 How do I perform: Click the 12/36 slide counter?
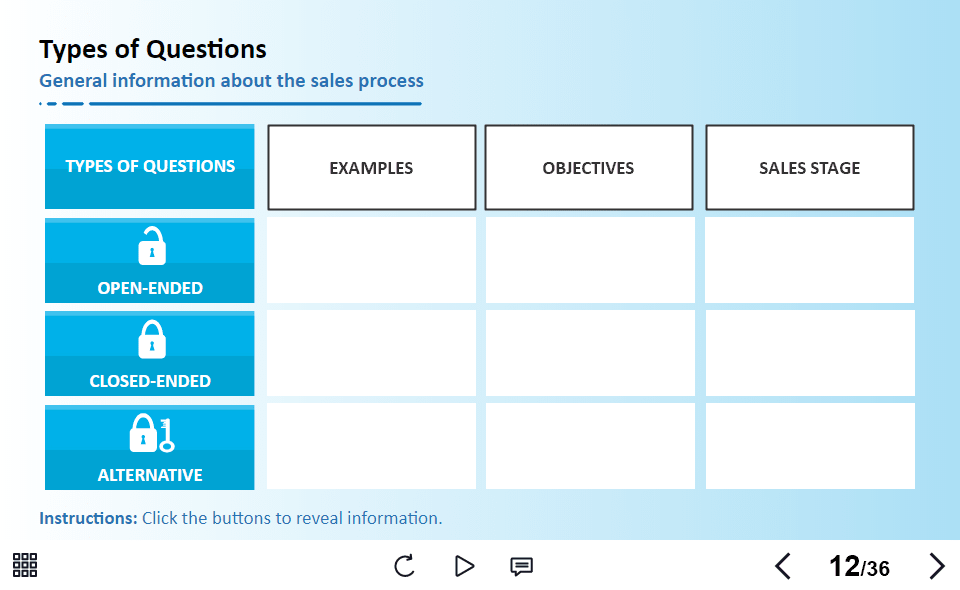tap(858, 566)
